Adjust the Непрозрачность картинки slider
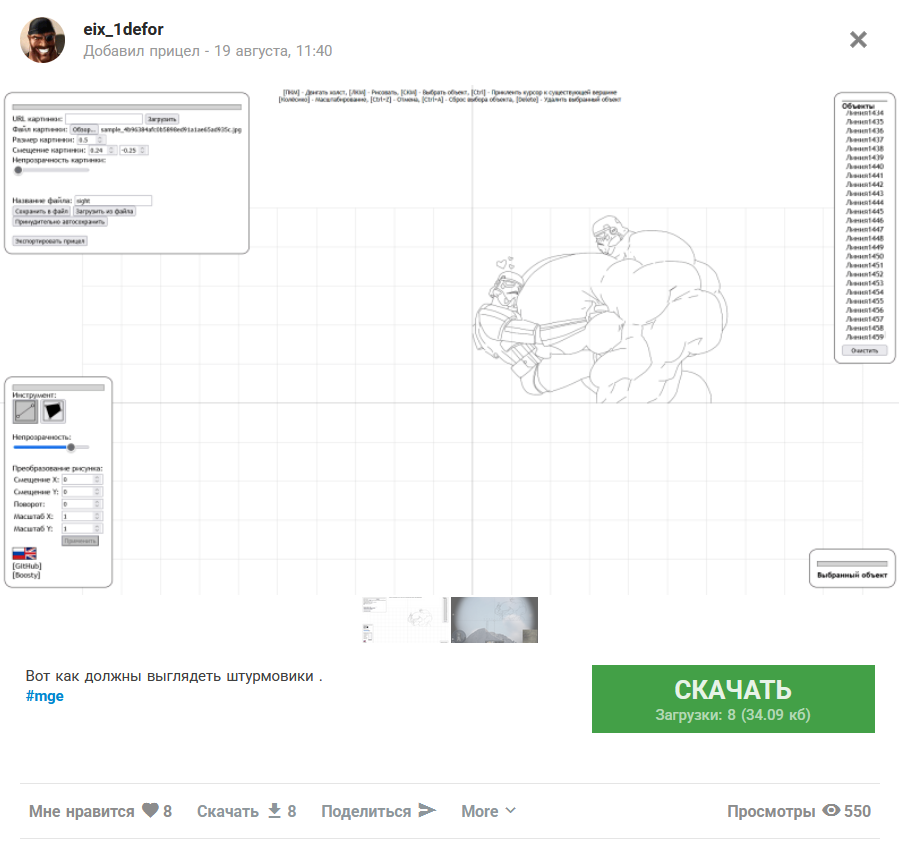Viewport: 899px width, 844px height. pyautogui.click(x=51, y=170)
